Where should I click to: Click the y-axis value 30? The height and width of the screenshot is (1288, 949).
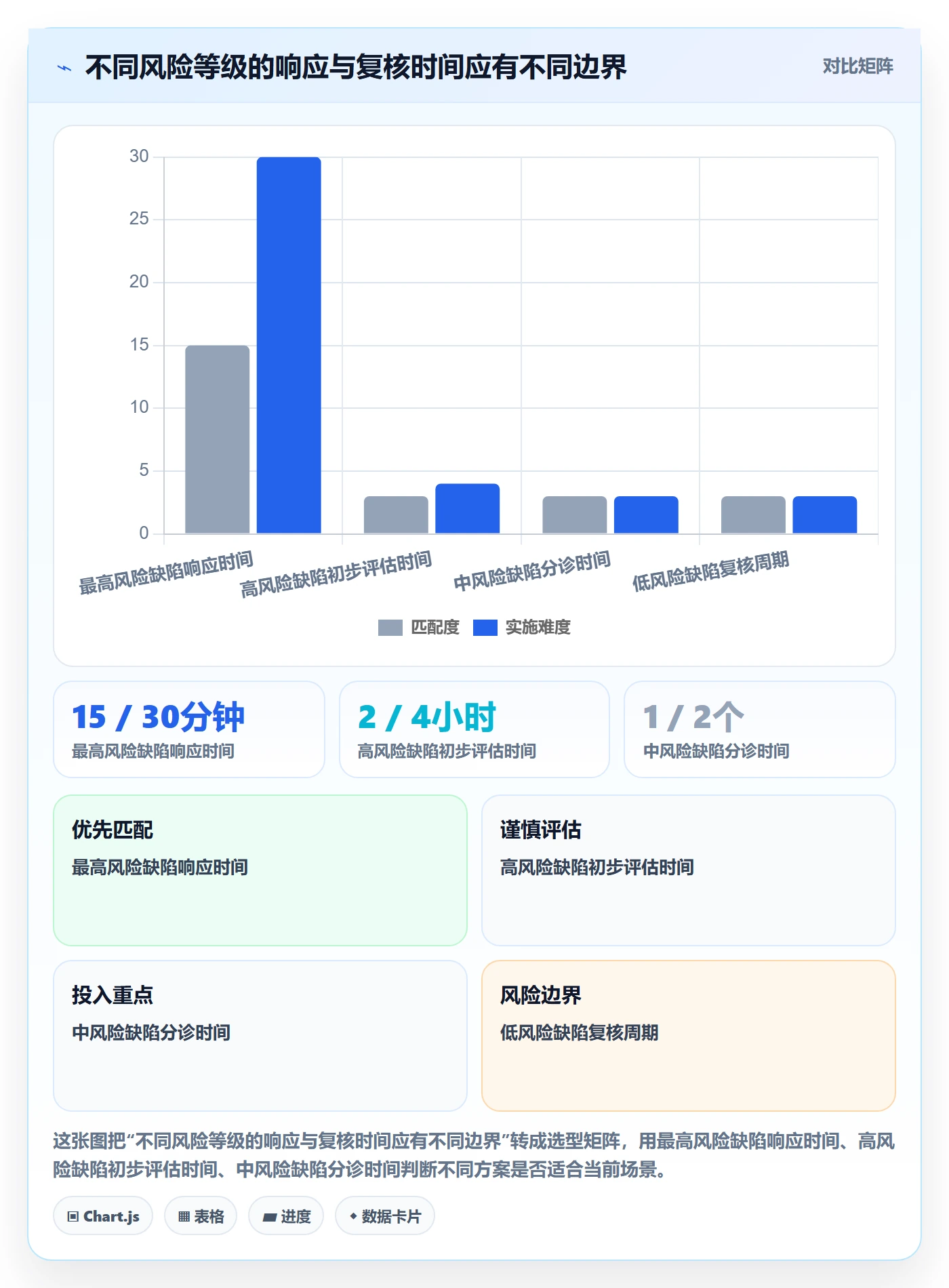point(139,157)
